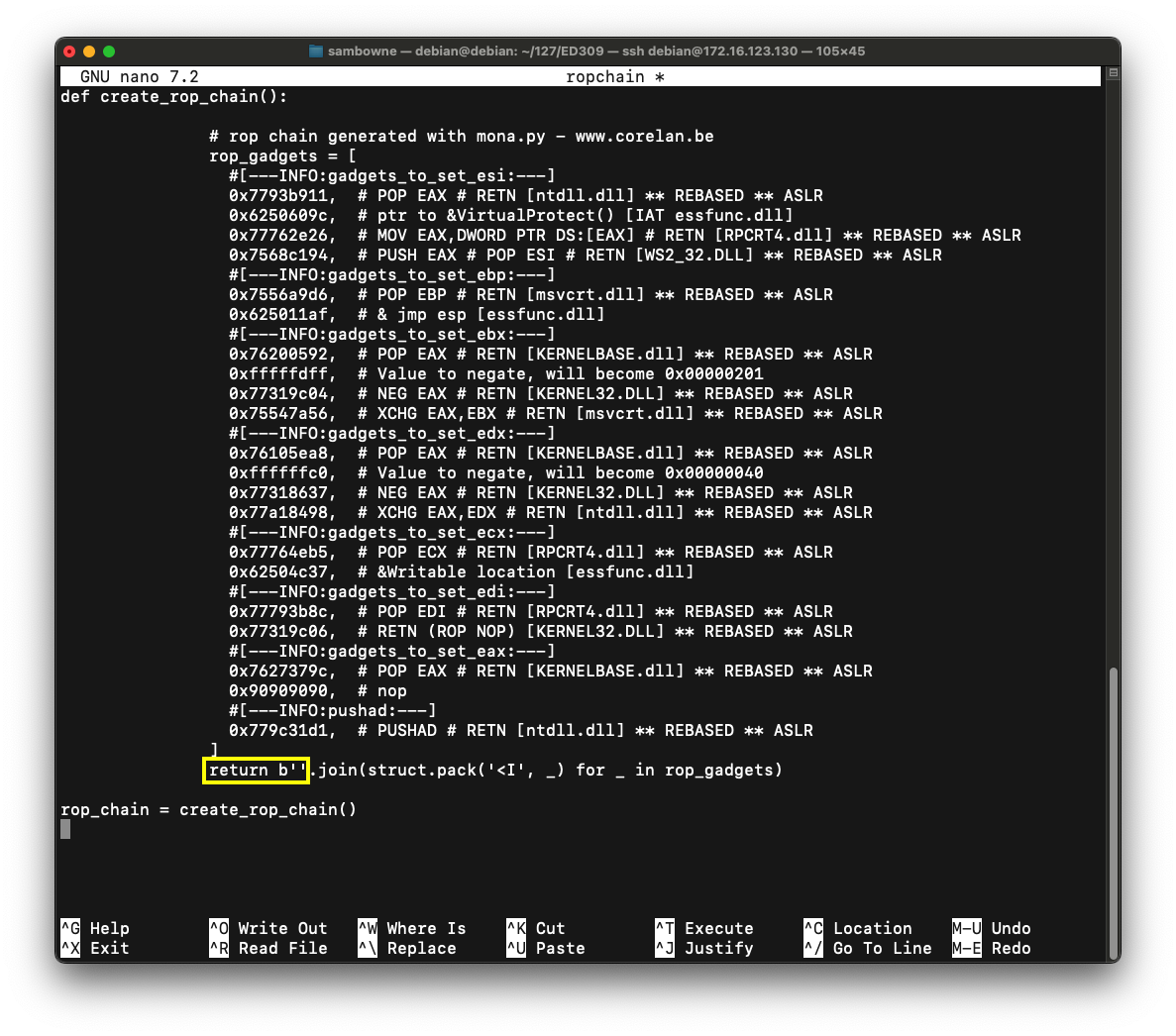This screenshot has width=1176, height=1036.
Task: Click the 'ropchain *' file name in nano header
Action: (x=615, y=76)
